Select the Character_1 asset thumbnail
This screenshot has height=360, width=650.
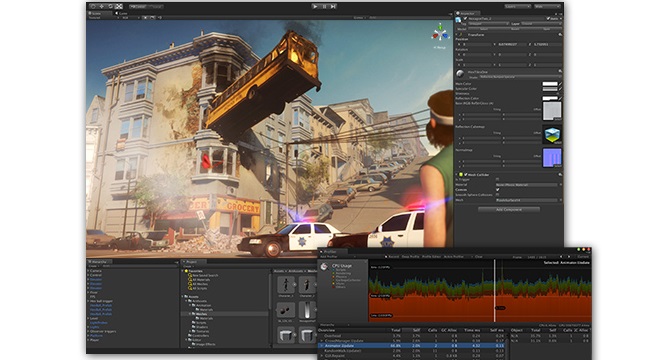[x=286, y=285]
